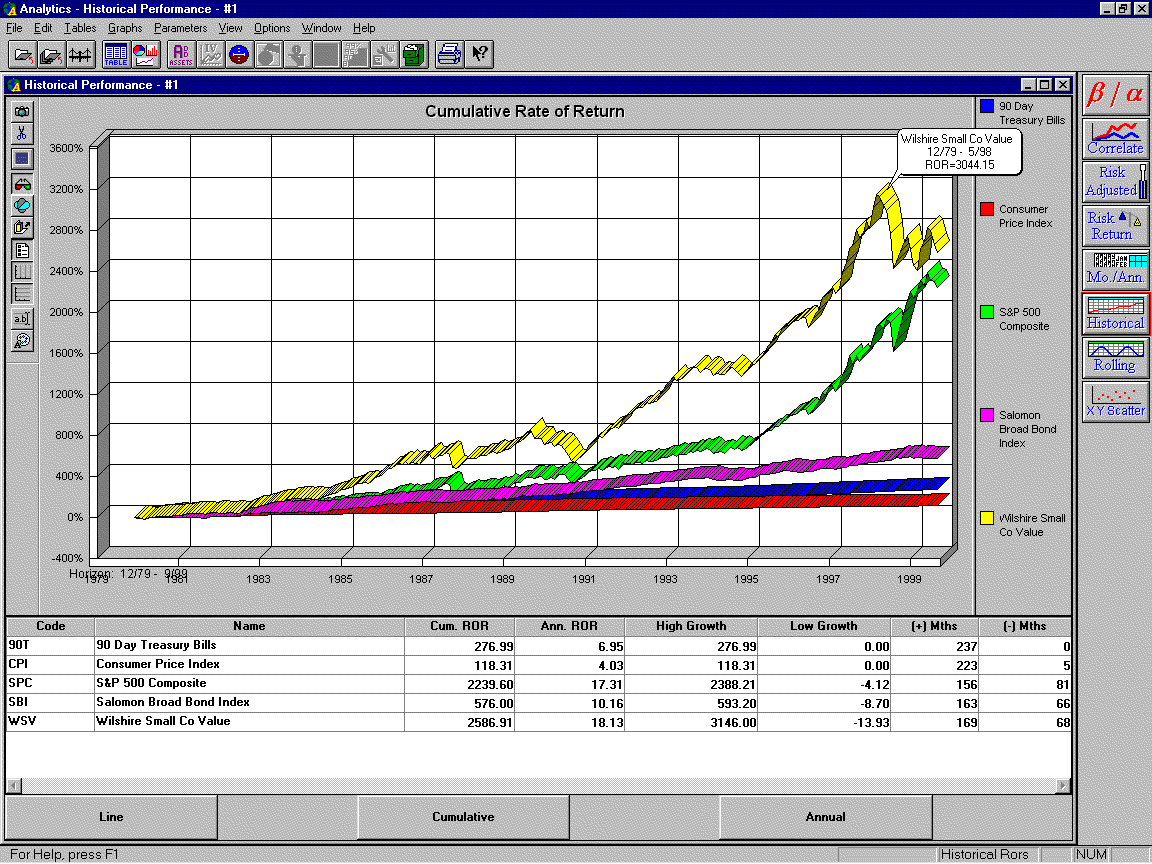The height and width of the screenshot is (864, 1152).
Task: Click the green S&P 500 Composite swatch
Action: pos(987,312)
